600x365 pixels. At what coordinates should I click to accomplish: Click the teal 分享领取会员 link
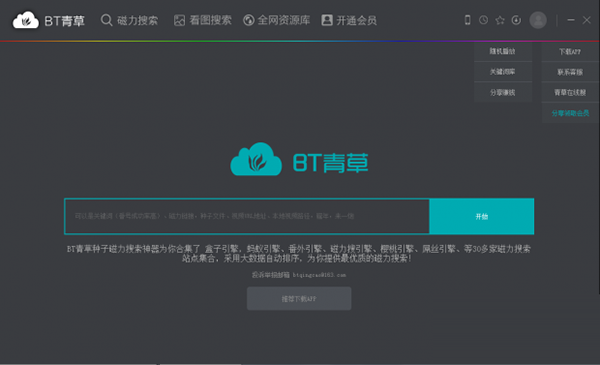click(x=570, y=113)
